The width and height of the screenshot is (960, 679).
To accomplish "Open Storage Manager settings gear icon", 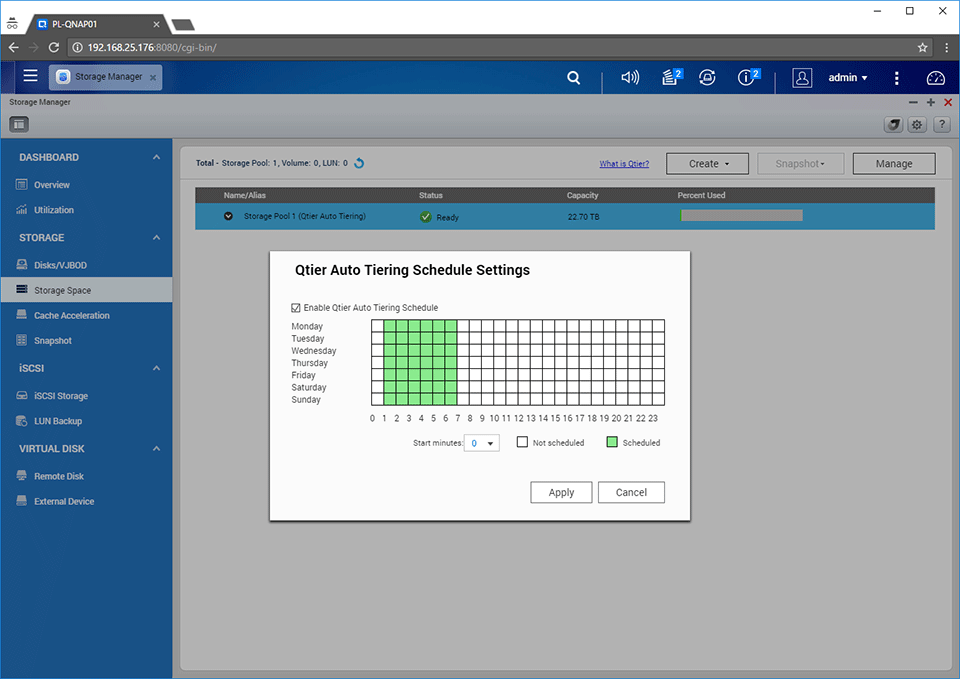I will pyautogui.click(x=917, y=125).
